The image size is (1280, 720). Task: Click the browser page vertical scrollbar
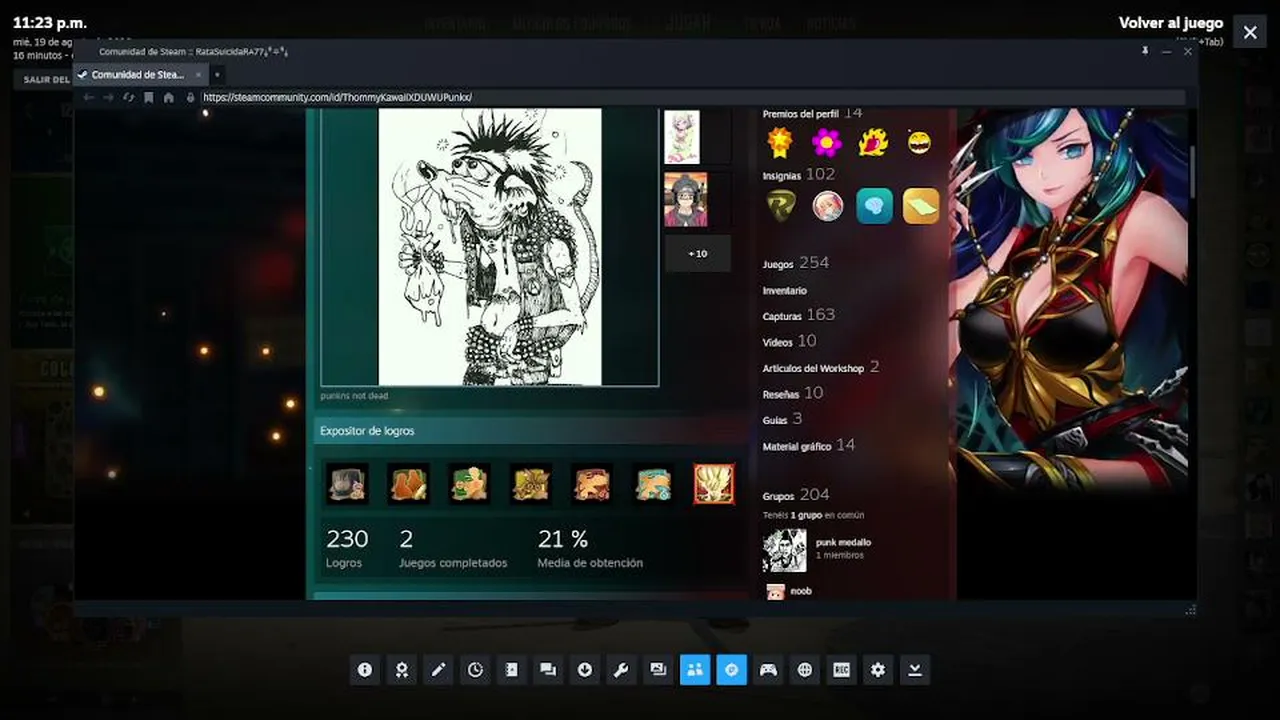click(x=1191, y=172)
